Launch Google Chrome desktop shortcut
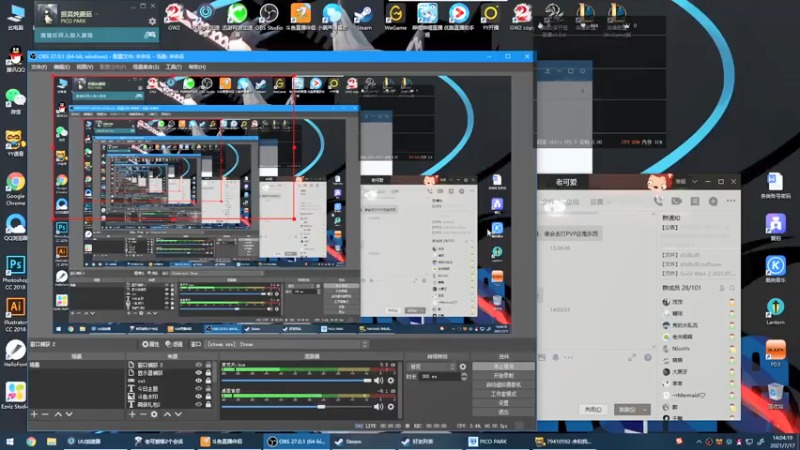800x450 pixels. click(15, 189)
